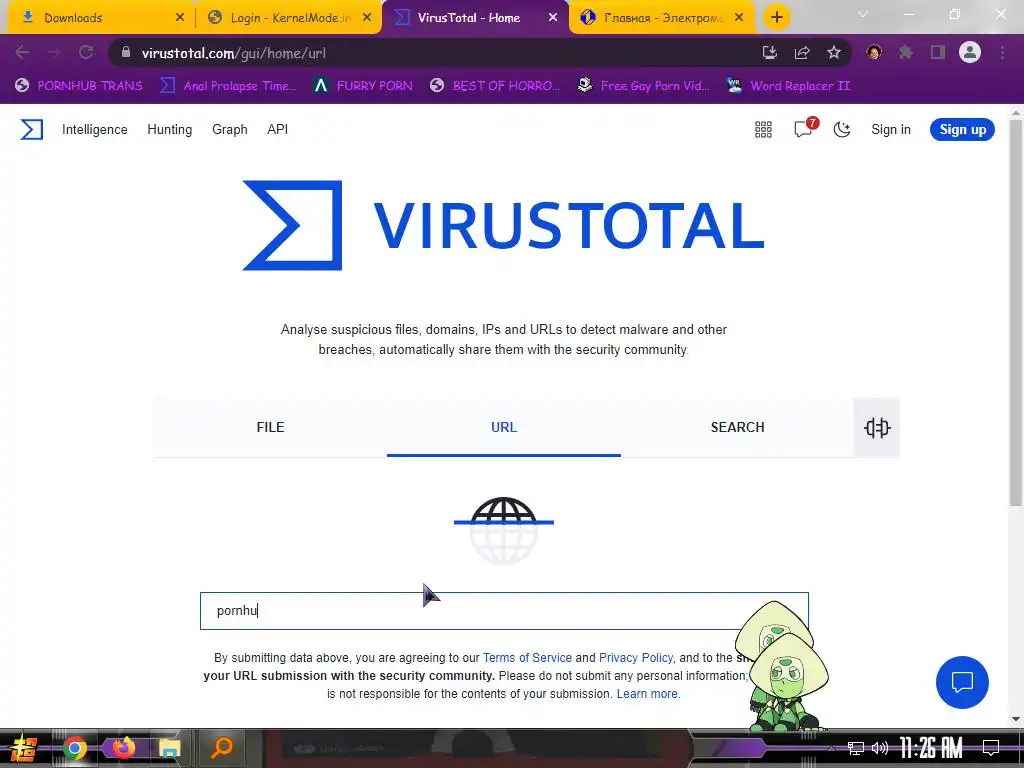Screen dimensions: 1024x768
Task: Open the Chrome profile avatar
Action: click(x=970, y=52)
